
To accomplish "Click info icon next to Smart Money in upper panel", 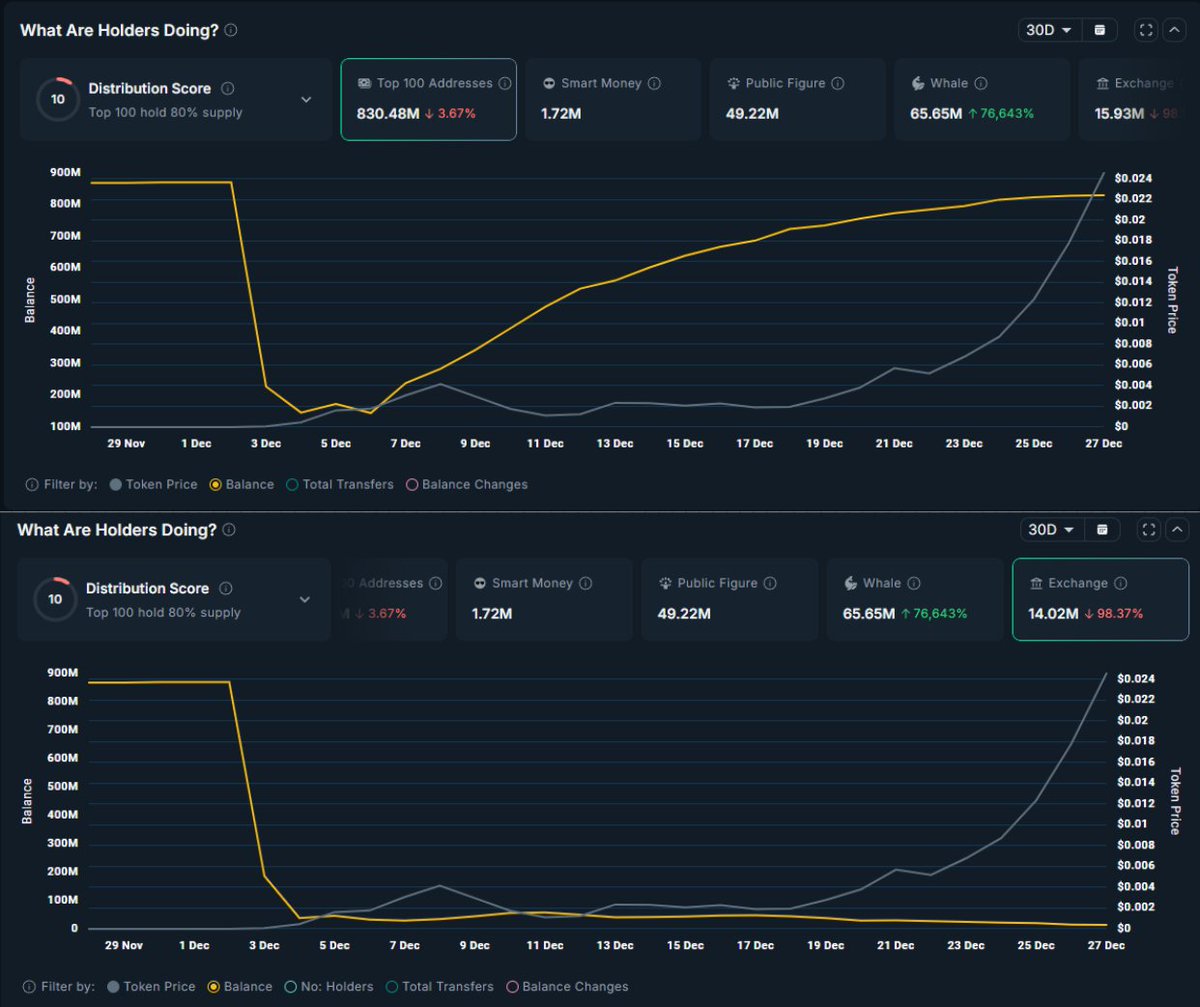I will coord(655,84).
